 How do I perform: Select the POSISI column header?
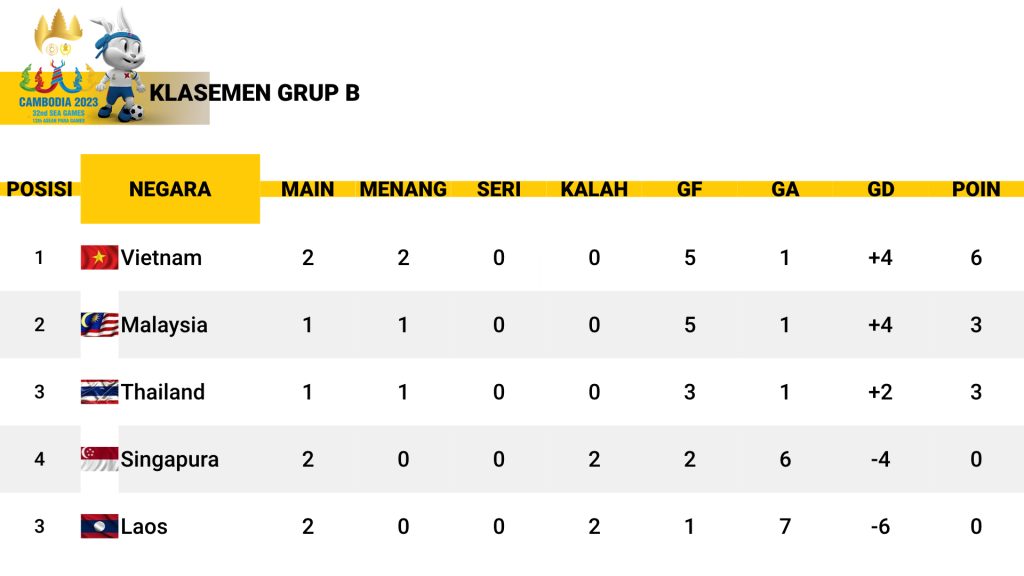[x=39, y=189]
